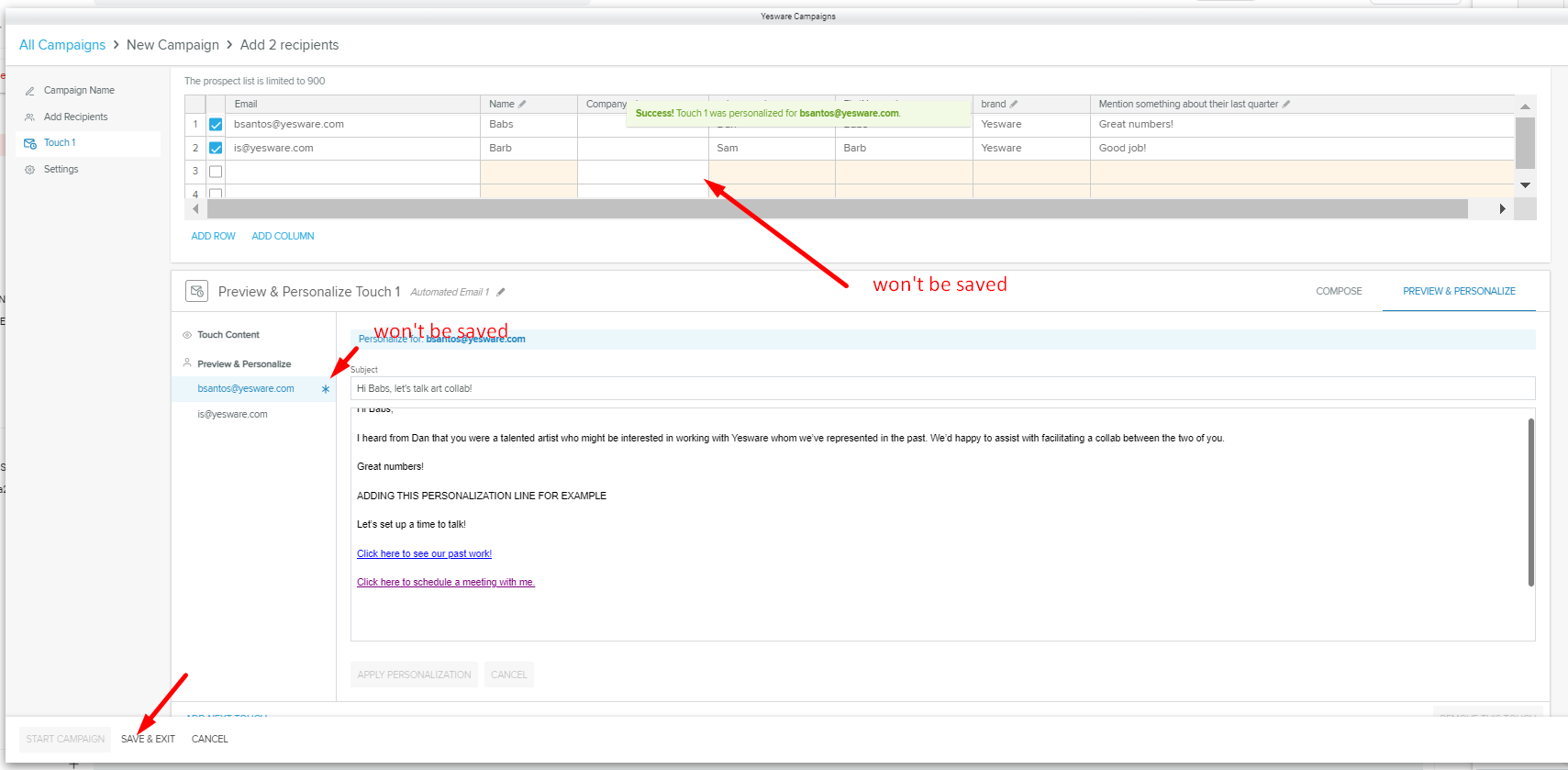Click the table's right horizontal scroll arrow

pos(1502,209)
